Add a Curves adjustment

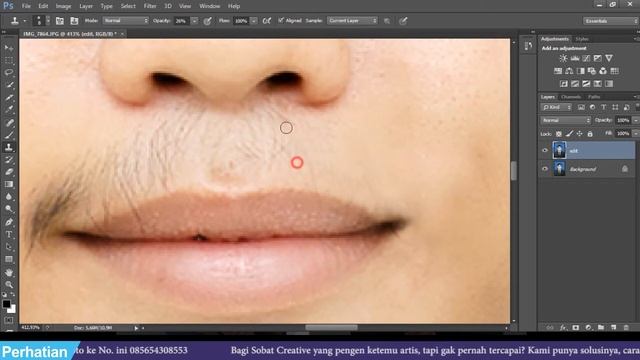(586, 58)
